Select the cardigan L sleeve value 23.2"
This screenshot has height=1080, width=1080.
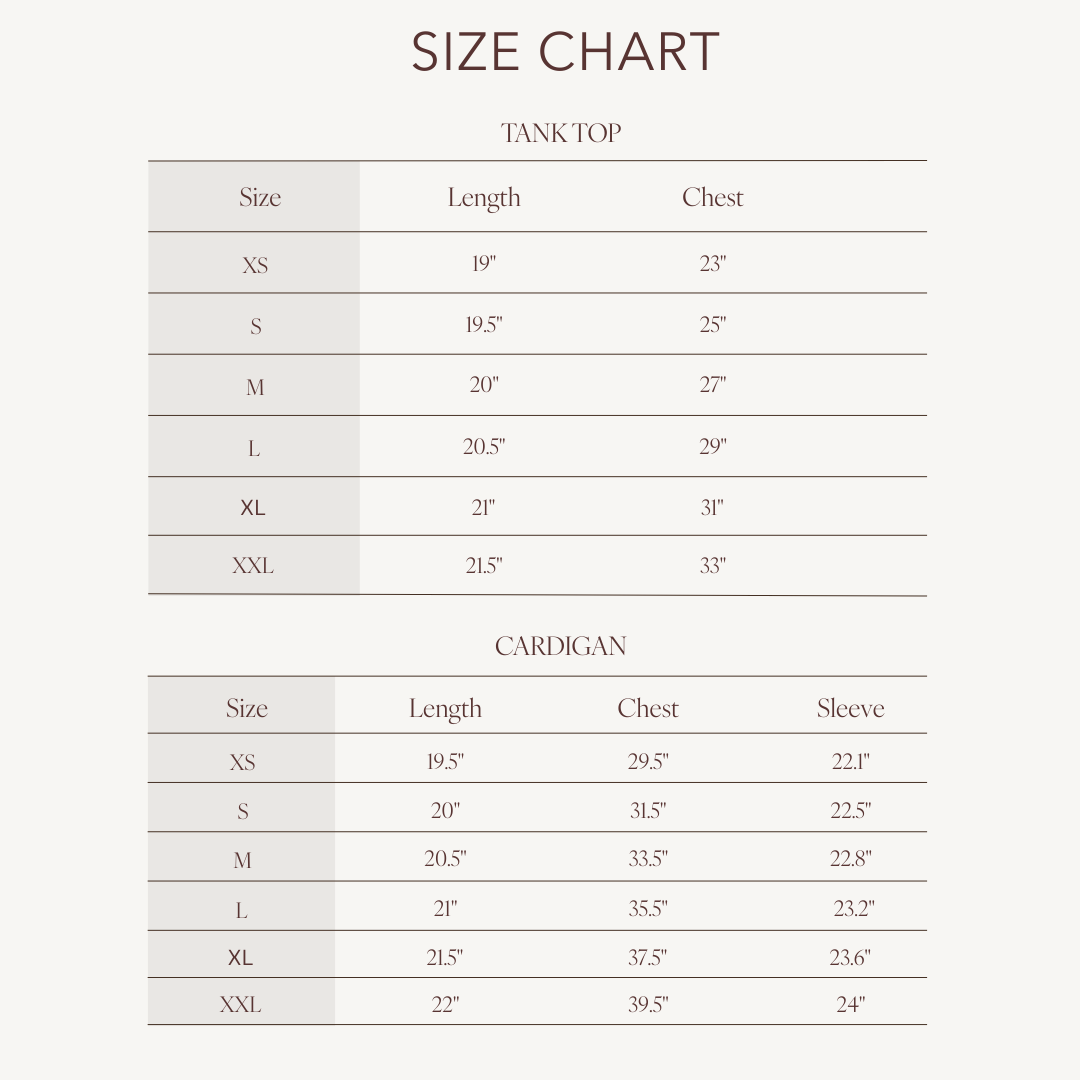point(854,908)
